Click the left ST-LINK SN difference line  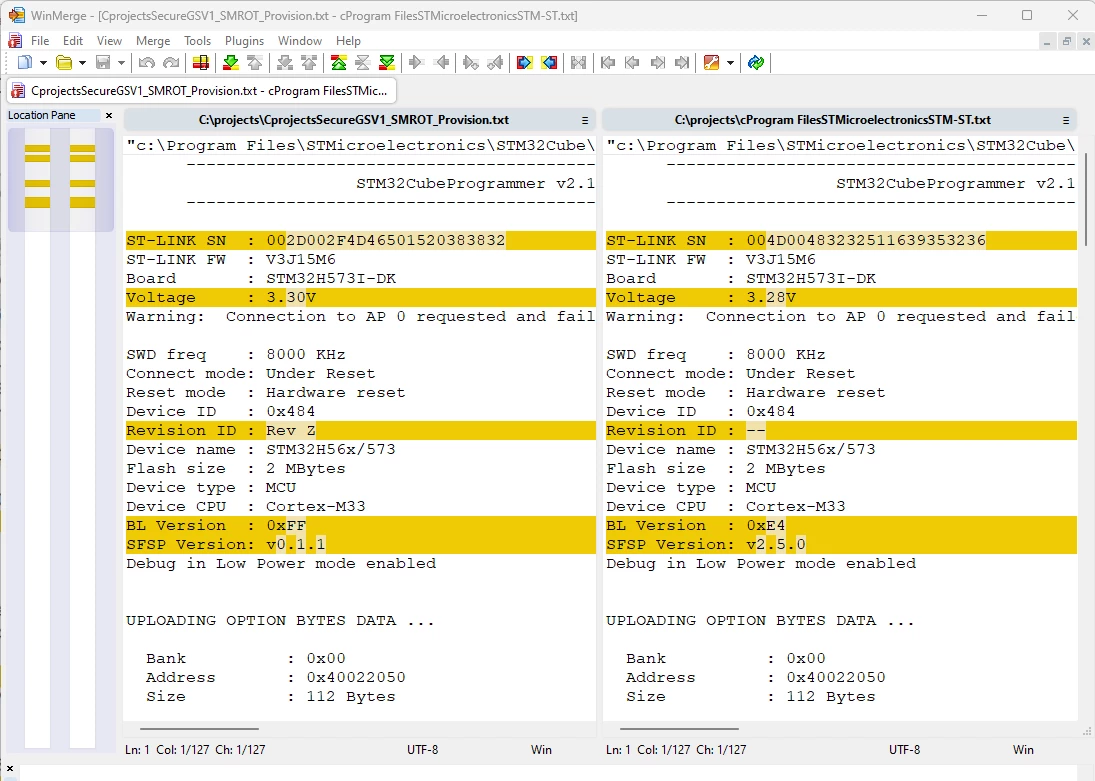pos(360,240)
